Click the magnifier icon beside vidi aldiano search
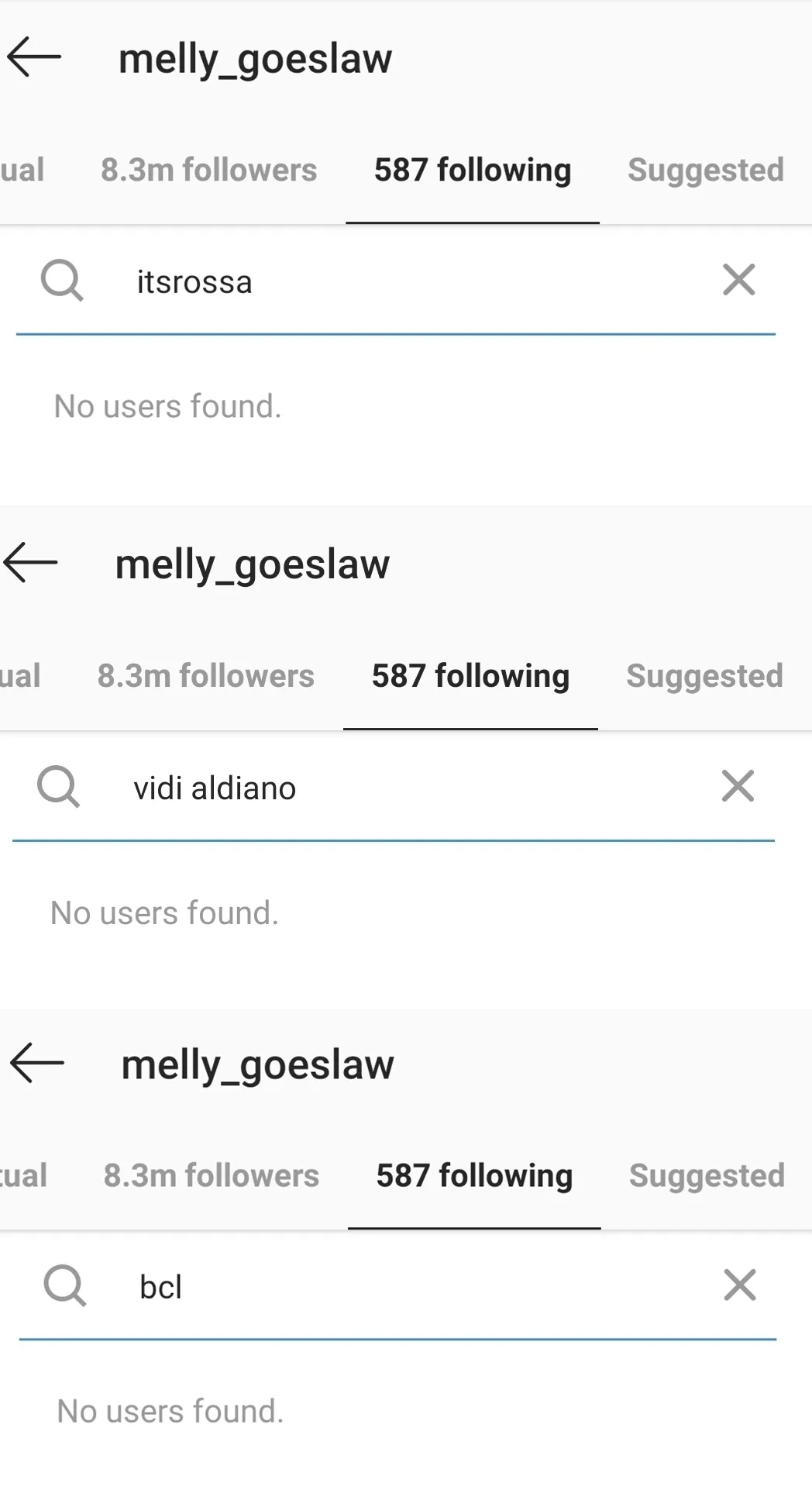This screenshot has width=812, height=1497. (58, 787)
